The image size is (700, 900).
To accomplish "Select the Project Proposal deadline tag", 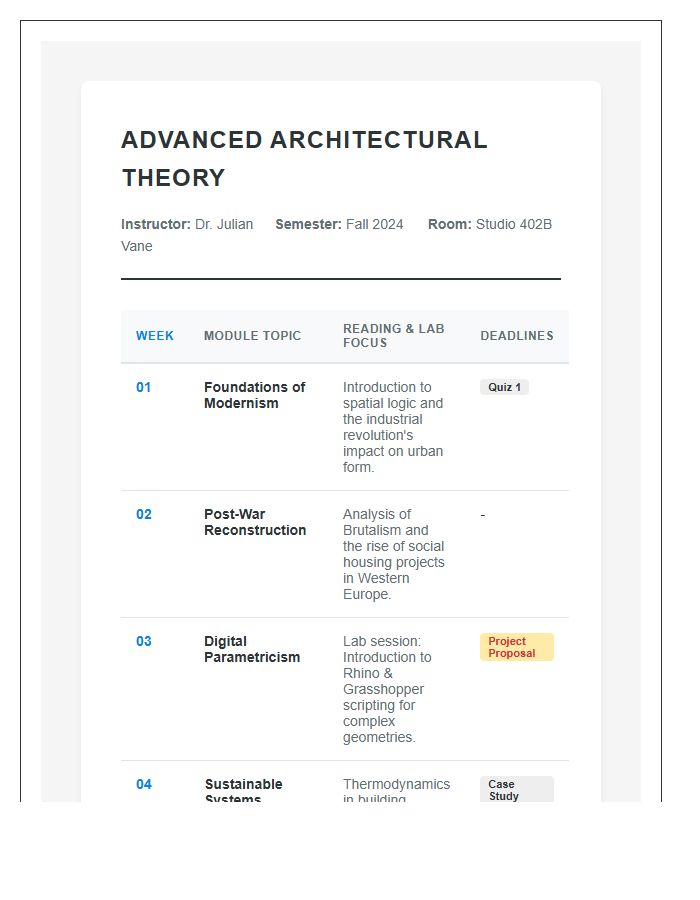I will click(x=516, y=647).
